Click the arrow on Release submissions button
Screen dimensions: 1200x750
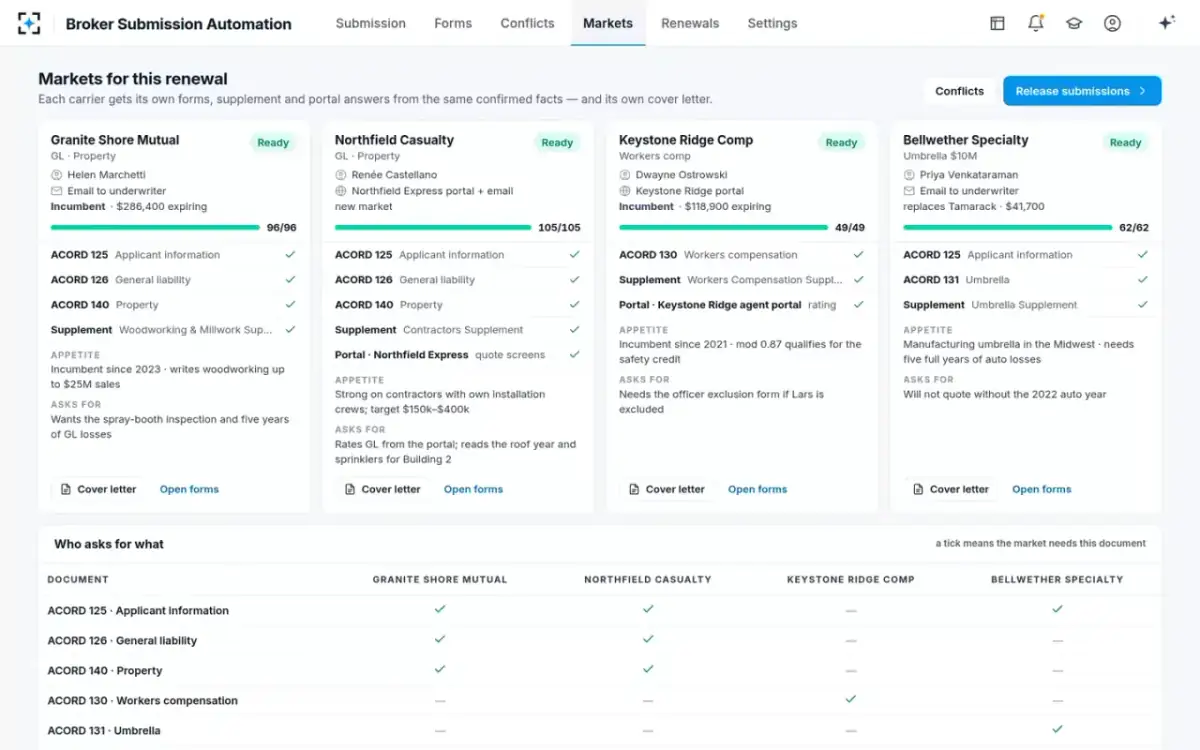click(x=1142, y=91)
